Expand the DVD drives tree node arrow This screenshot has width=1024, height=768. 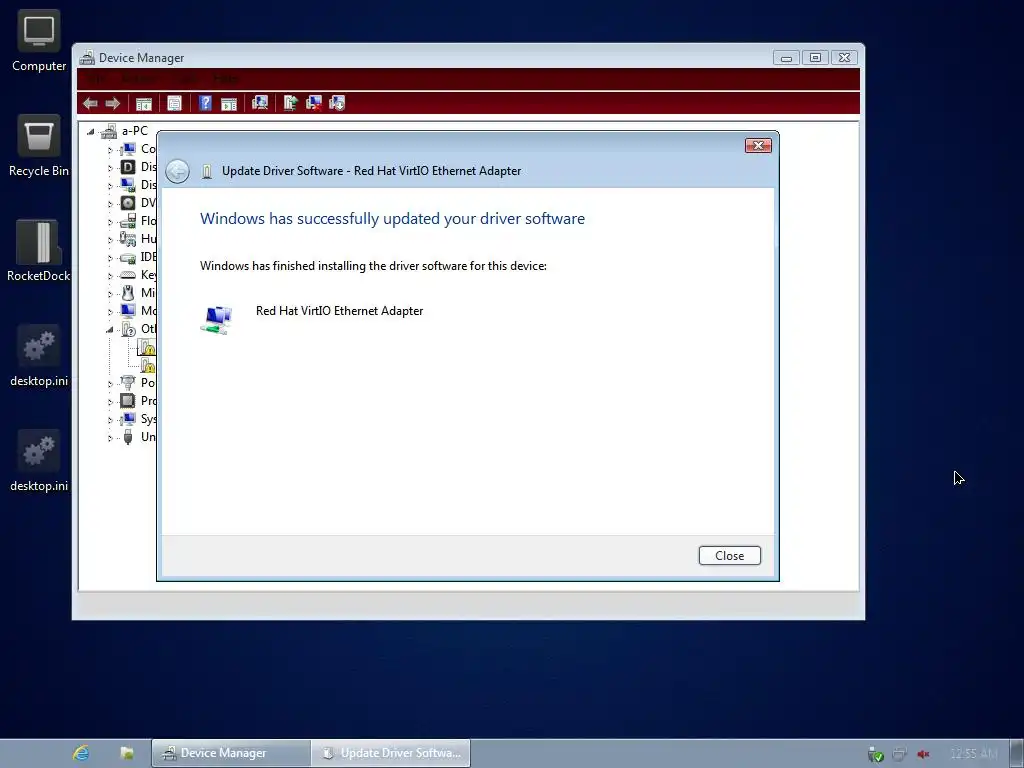[110, 204]
